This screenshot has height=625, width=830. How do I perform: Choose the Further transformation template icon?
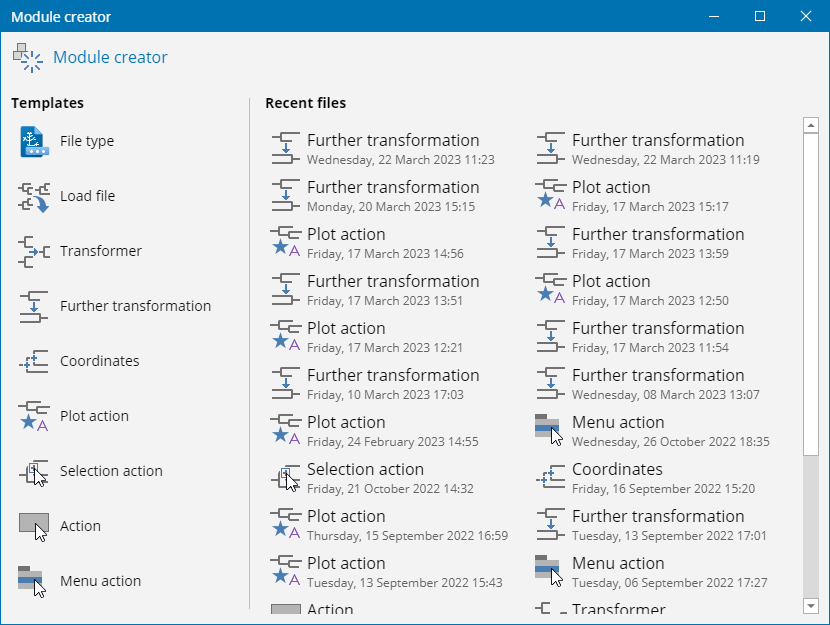coord(34,307)
